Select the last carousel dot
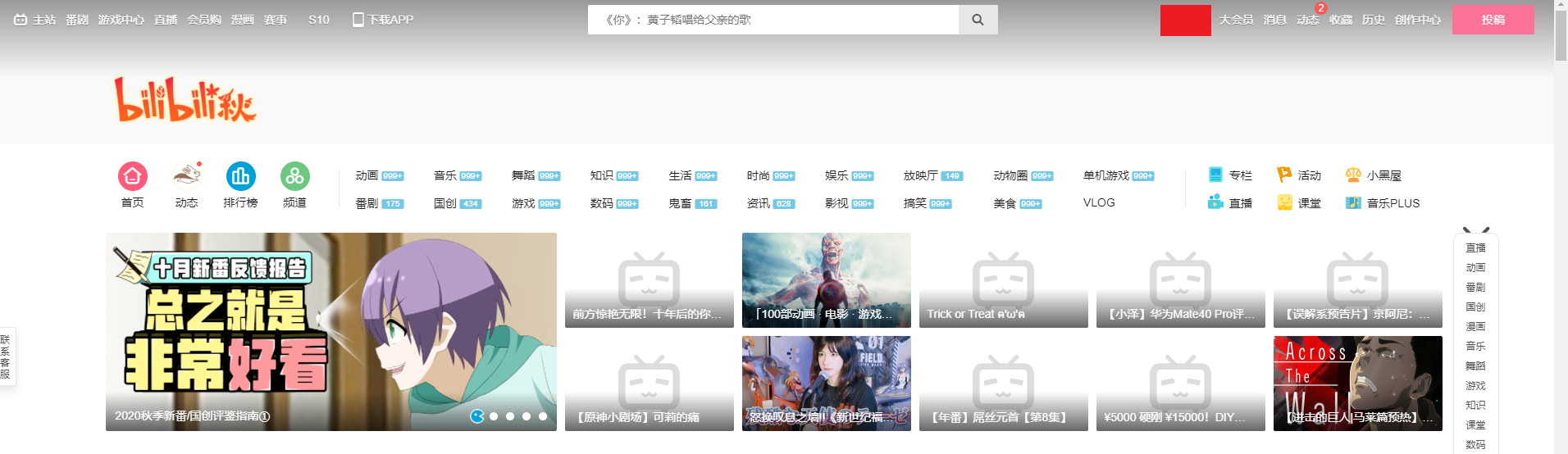Viewport: 1568px width, 454px height. pyautogui.click(x=543, y=416)
